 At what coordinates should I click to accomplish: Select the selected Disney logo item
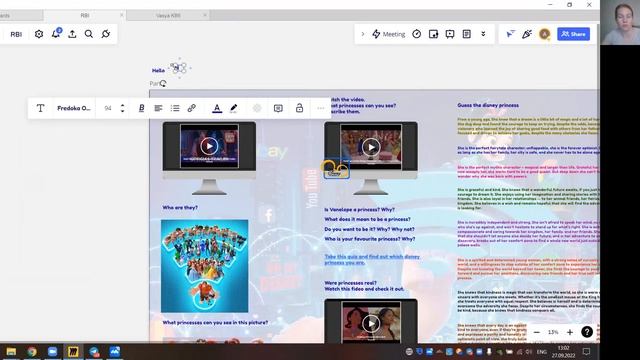point(336,169)
